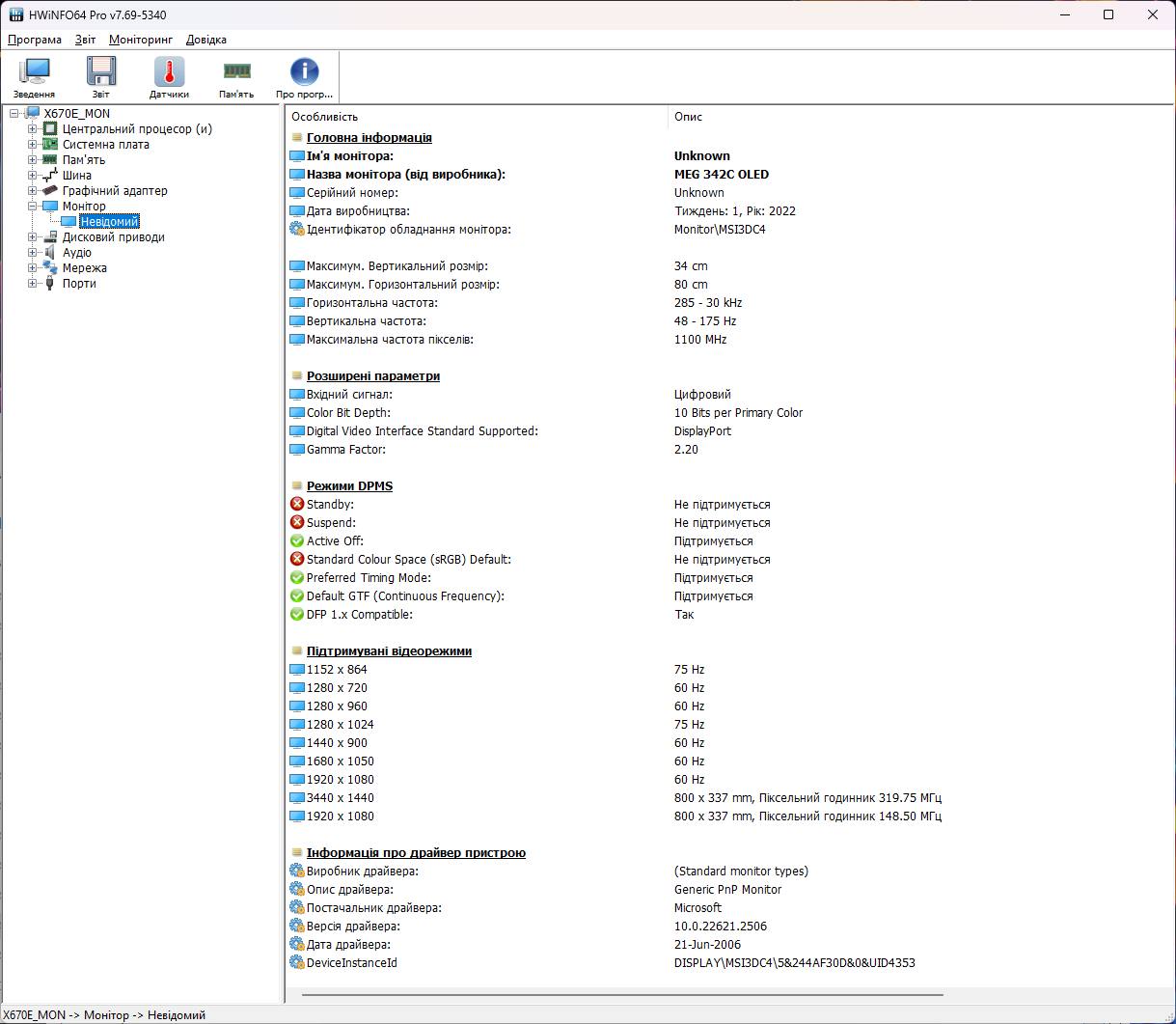Open the Довідка menu
Screen dimensions: 1176x1024
pyautogui.click(x=205, y=40)
